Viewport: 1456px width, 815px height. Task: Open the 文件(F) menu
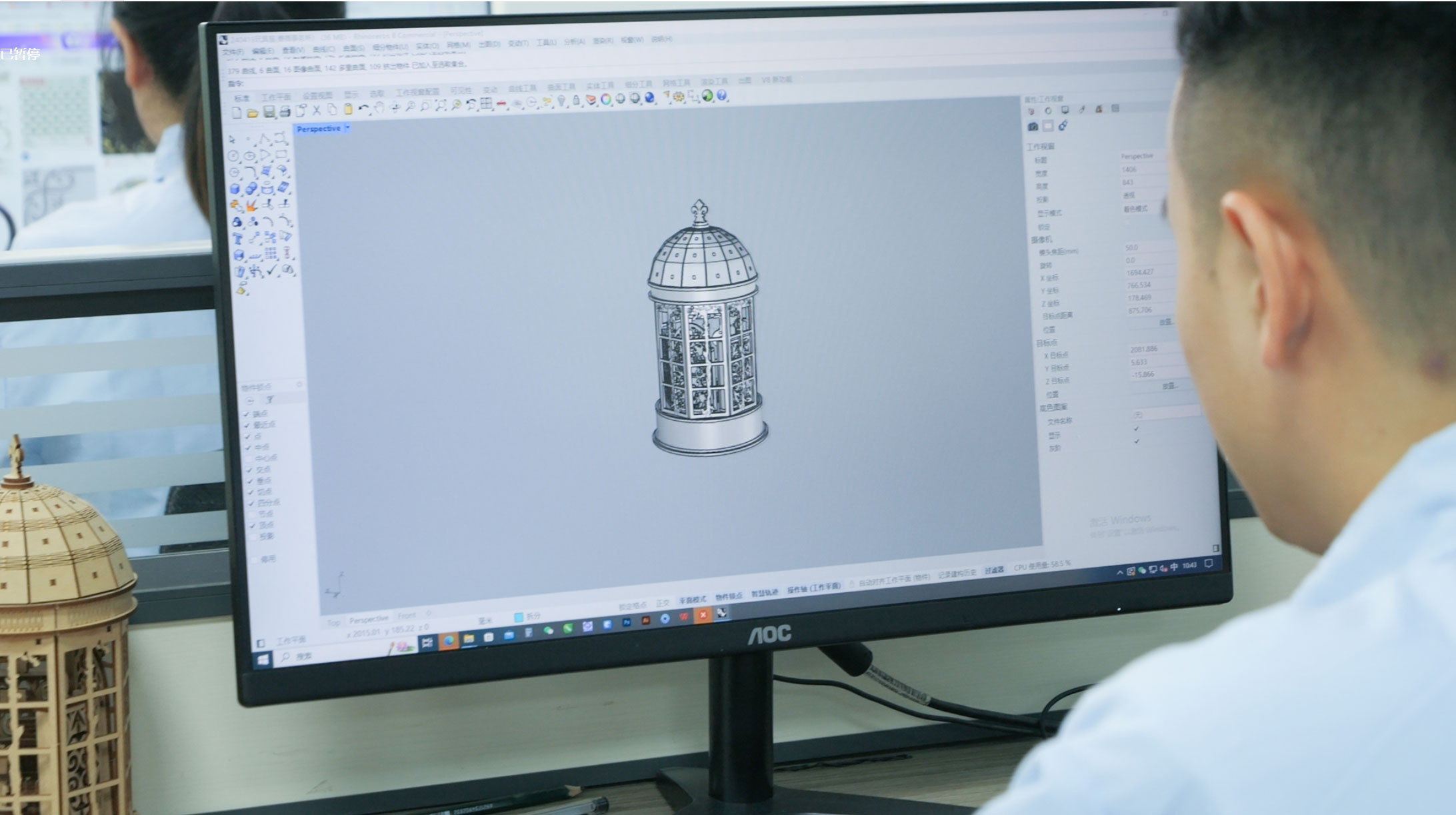point(233,52)
